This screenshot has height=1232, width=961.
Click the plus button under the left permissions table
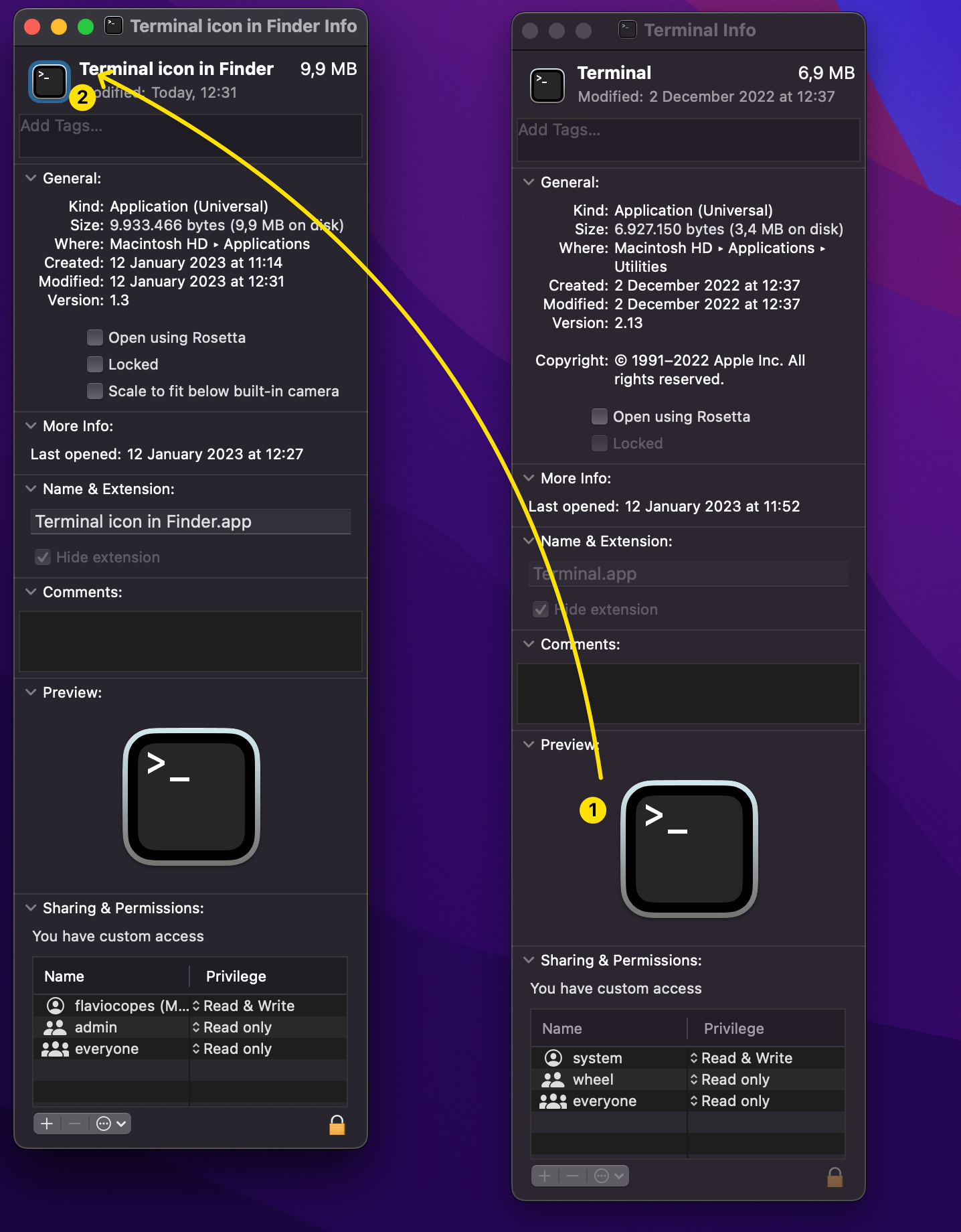click(x=47, y=1124)
